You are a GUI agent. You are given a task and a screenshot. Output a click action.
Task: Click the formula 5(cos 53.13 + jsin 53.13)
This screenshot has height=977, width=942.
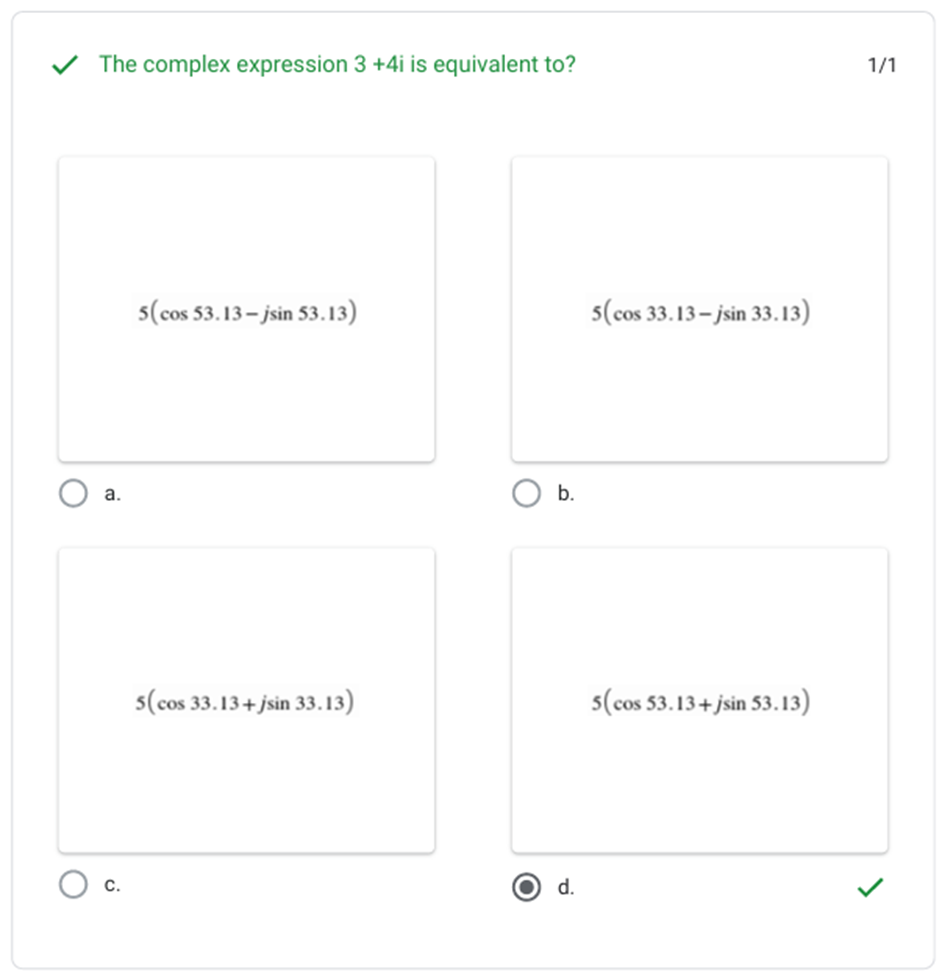[x=700, y=703]
